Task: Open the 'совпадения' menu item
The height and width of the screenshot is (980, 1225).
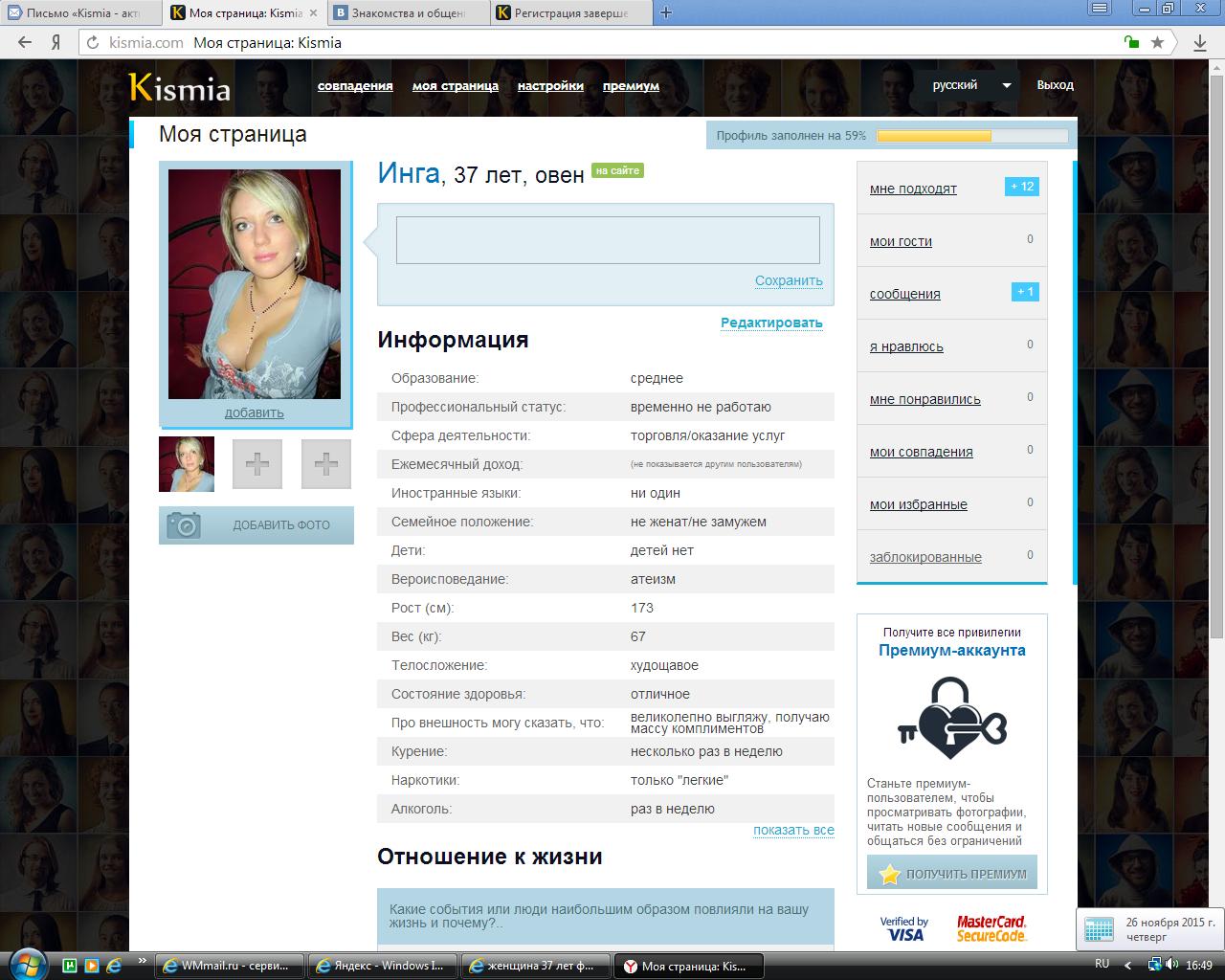Action: click(x=355, y=86)
